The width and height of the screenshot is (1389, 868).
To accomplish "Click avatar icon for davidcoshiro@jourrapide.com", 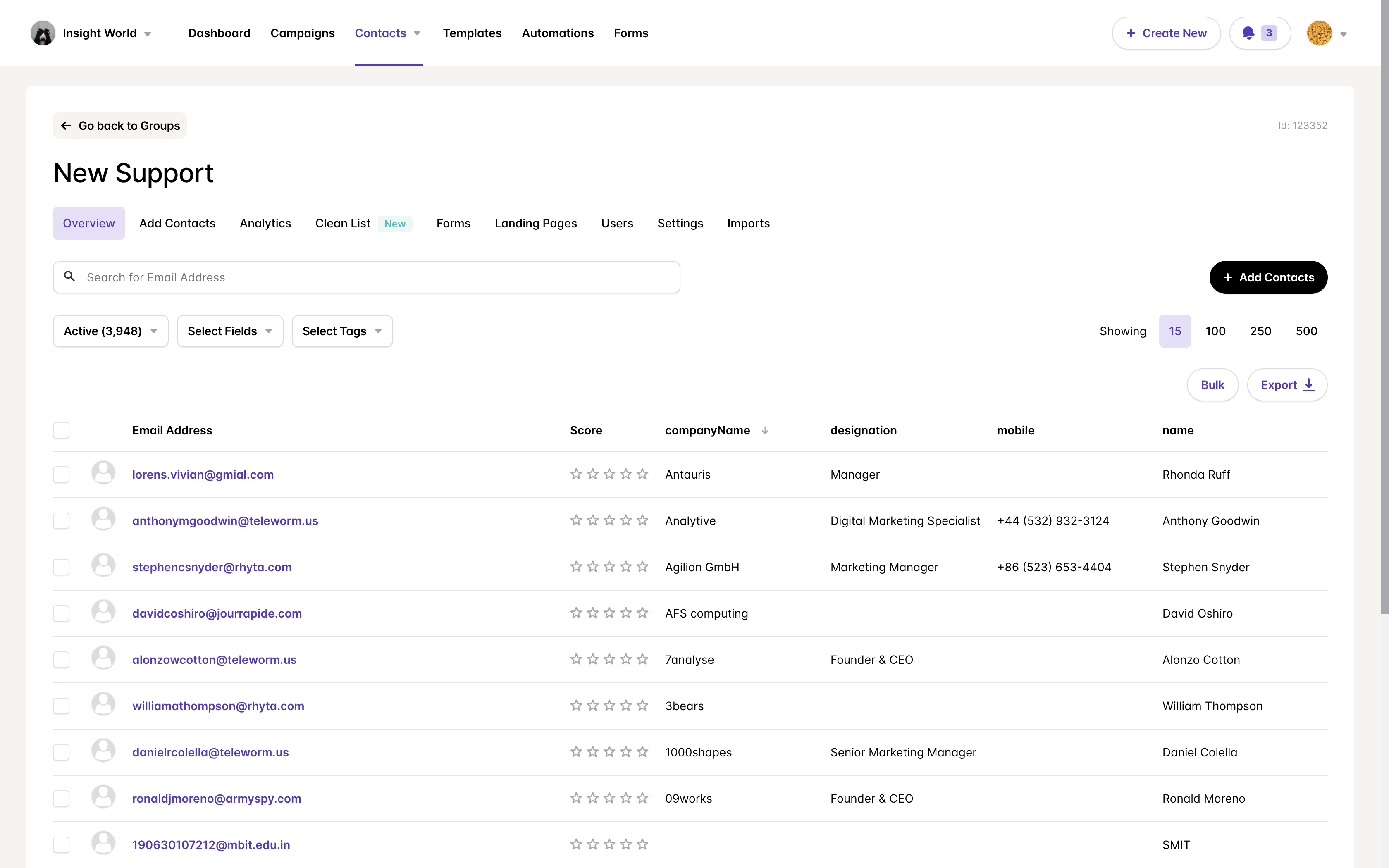I will pyautogui.click(x=103, y=612).
